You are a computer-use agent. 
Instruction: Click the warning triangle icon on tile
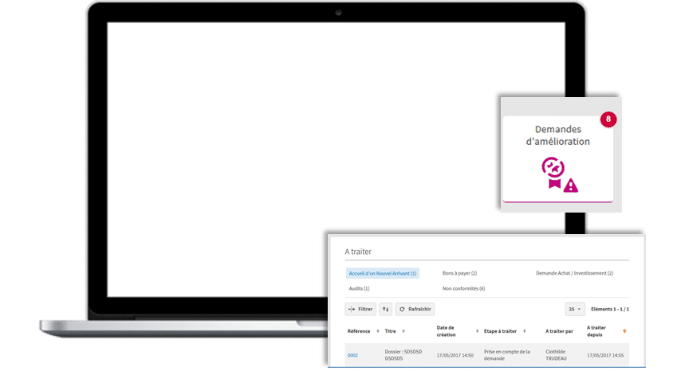570,186
